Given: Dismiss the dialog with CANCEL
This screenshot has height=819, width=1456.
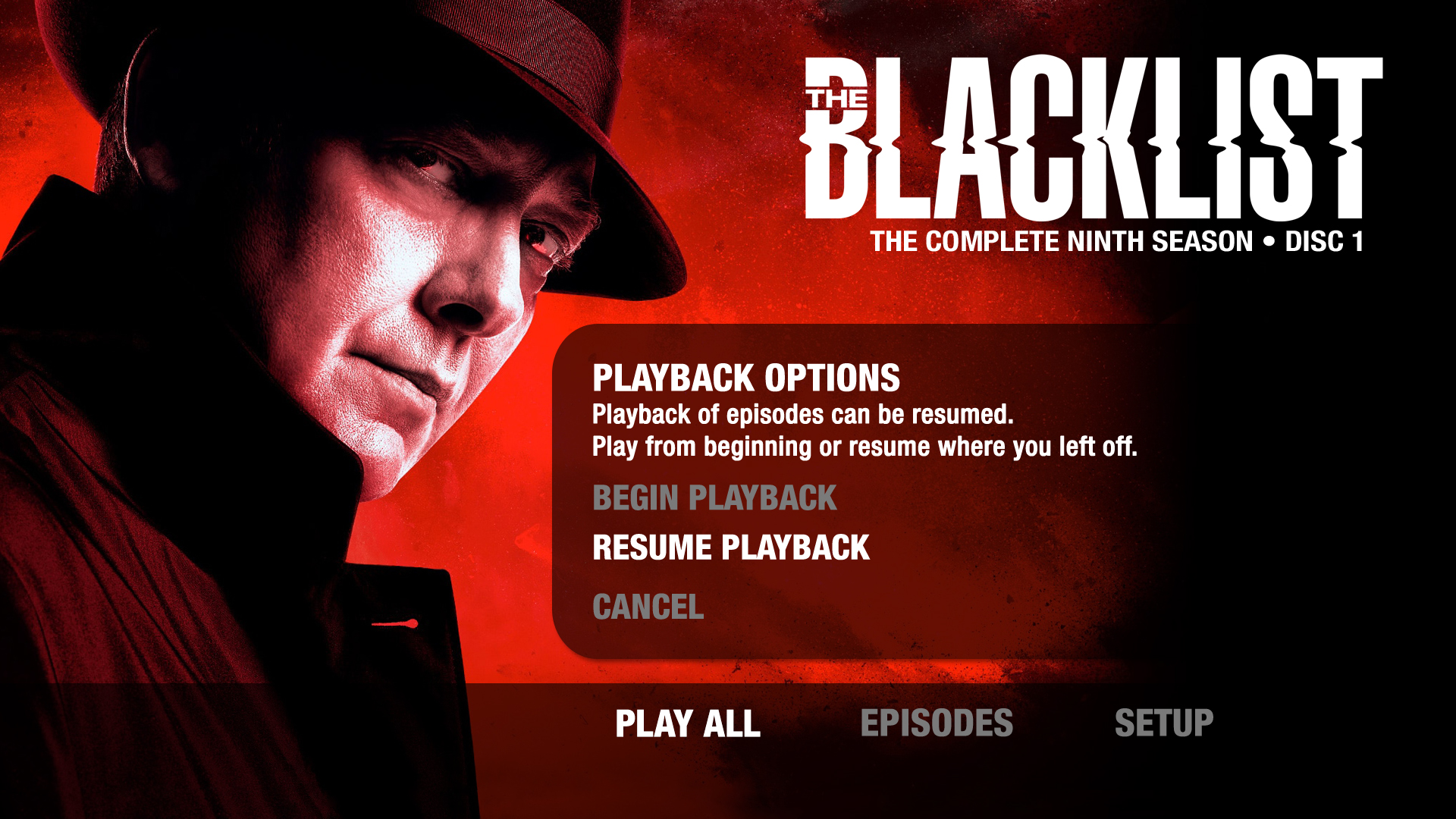Looking at the screenshot, I should pyautogui.click(x=648, y=607).
